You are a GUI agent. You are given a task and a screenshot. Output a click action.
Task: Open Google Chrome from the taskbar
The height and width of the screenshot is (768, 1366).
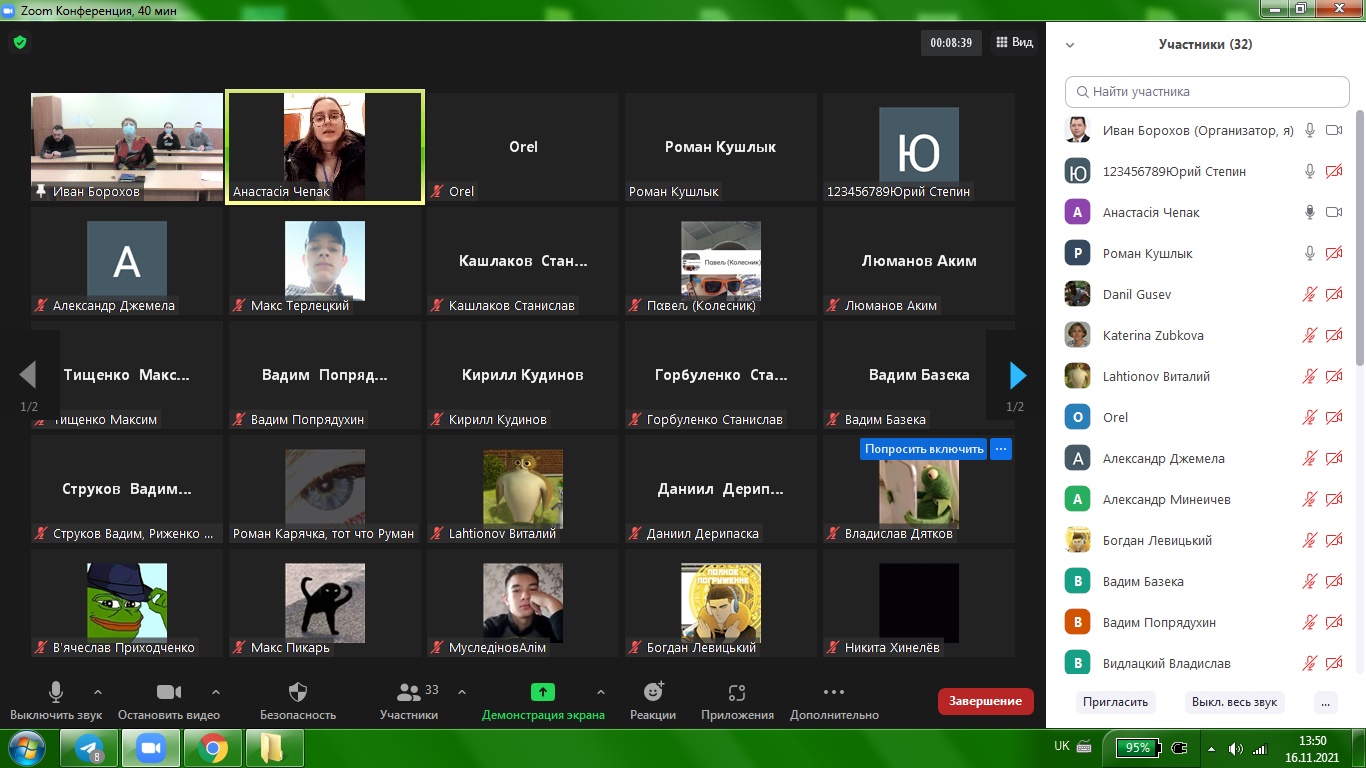click(x=212, y=748)
